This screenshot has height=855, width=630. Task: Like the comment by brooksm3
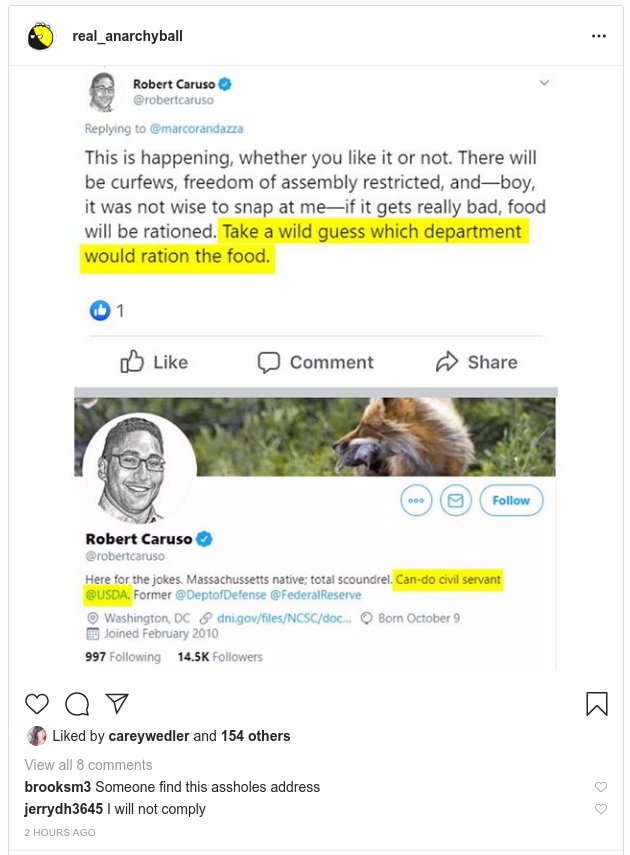[x=600, y=787]
